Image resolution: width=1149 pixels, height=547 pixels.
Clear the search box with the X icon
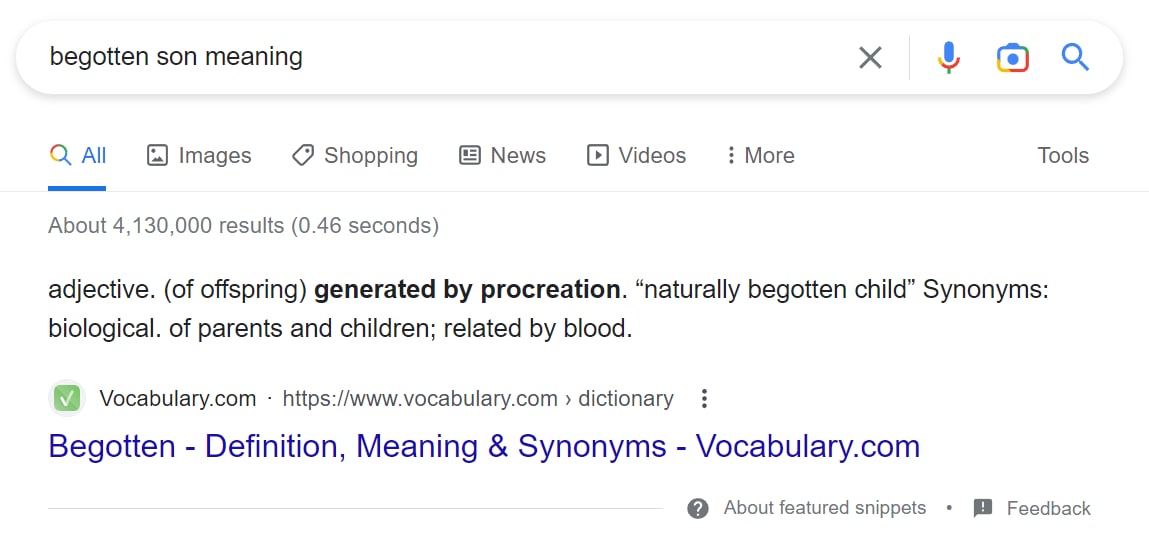(x=870, y=57)
